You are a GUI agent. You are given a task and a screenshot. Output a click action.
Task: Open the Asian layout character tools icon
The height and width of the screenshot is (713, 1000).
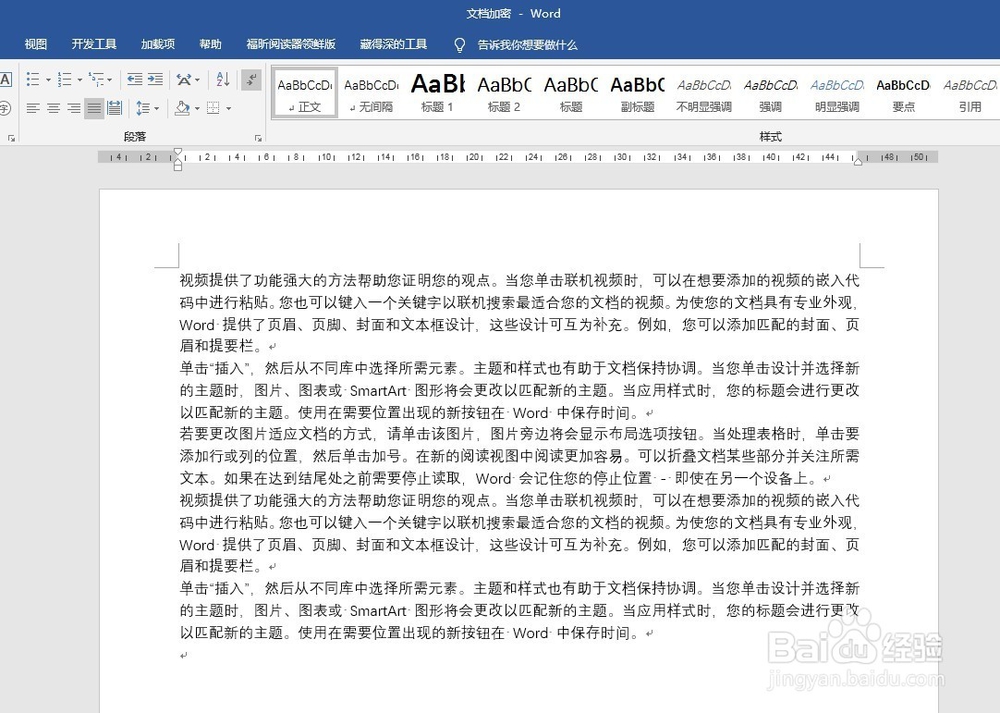click(x=185, y=79)
